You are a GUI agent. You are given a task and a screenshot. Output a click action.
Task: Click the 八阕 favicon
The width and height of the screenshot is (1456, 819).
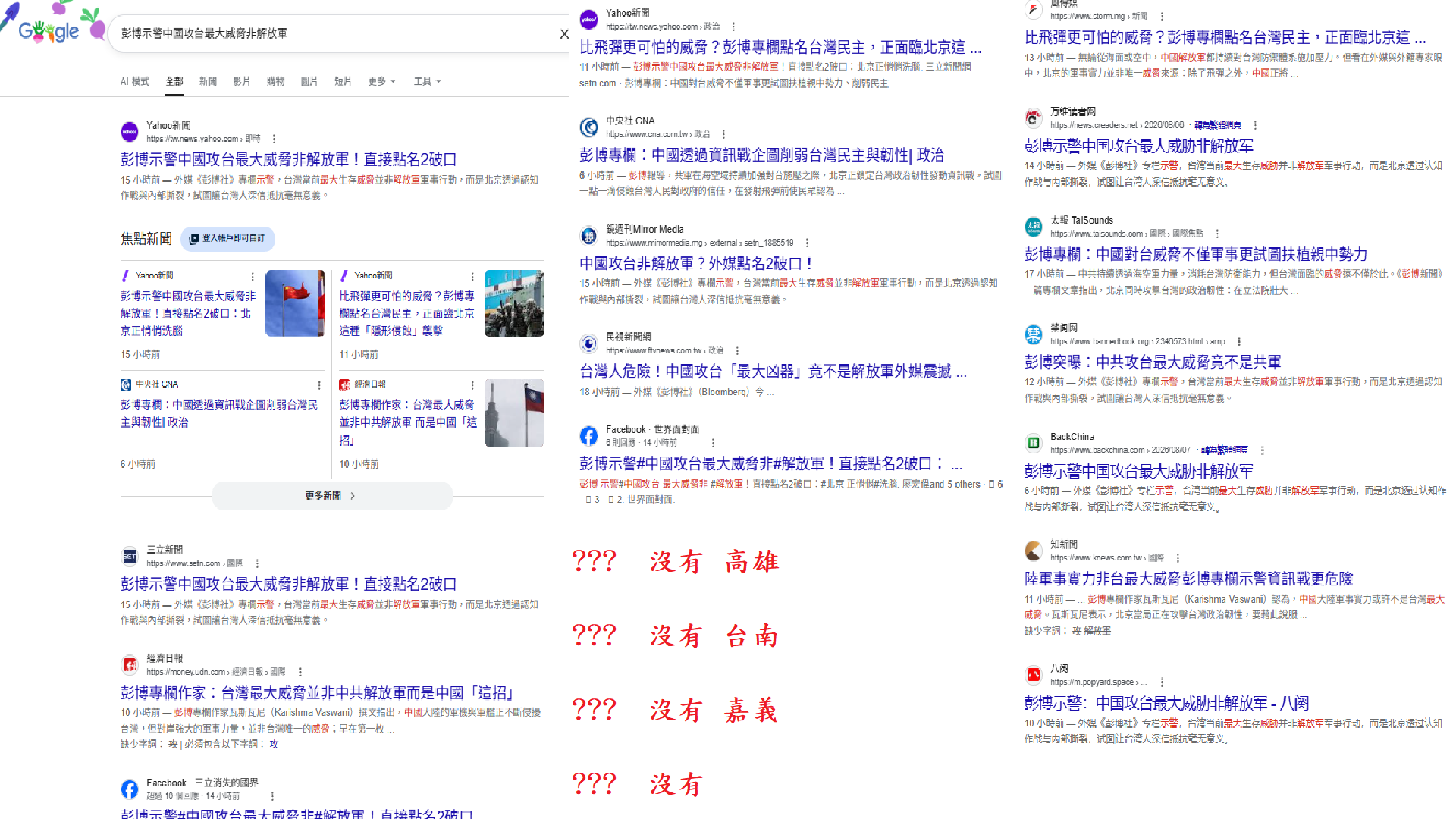coord(1033,675)
